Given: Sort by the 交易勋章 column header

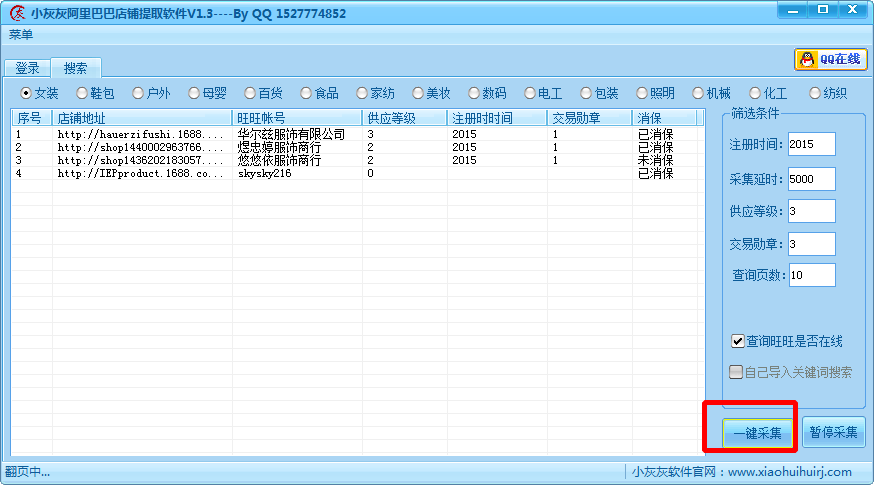Looking at the screenshot, I should [x=590, y=118].
